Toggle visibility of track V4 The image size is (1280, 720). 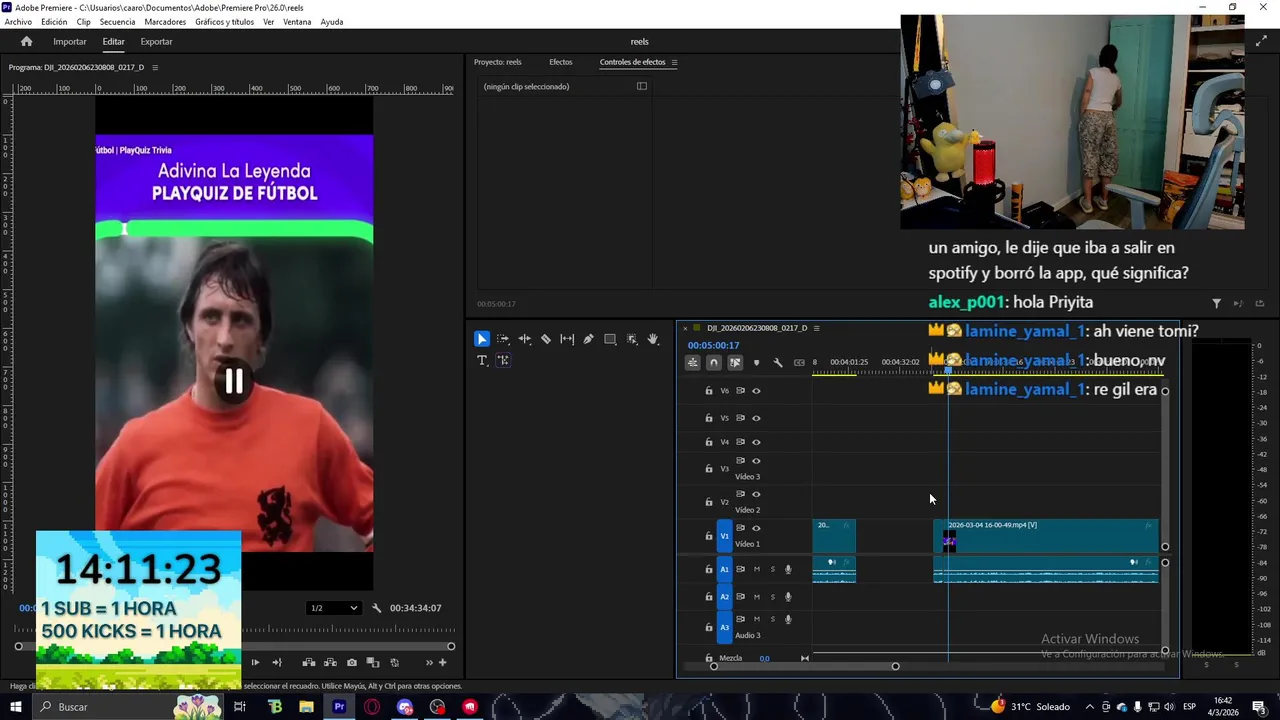(756, 442)
